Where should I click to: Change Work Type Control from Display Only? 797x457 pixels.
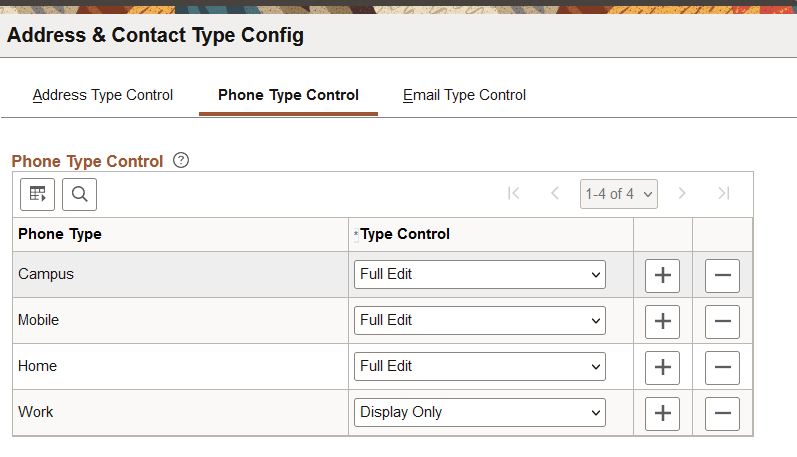pyautogui.click(x=480, y=412)
